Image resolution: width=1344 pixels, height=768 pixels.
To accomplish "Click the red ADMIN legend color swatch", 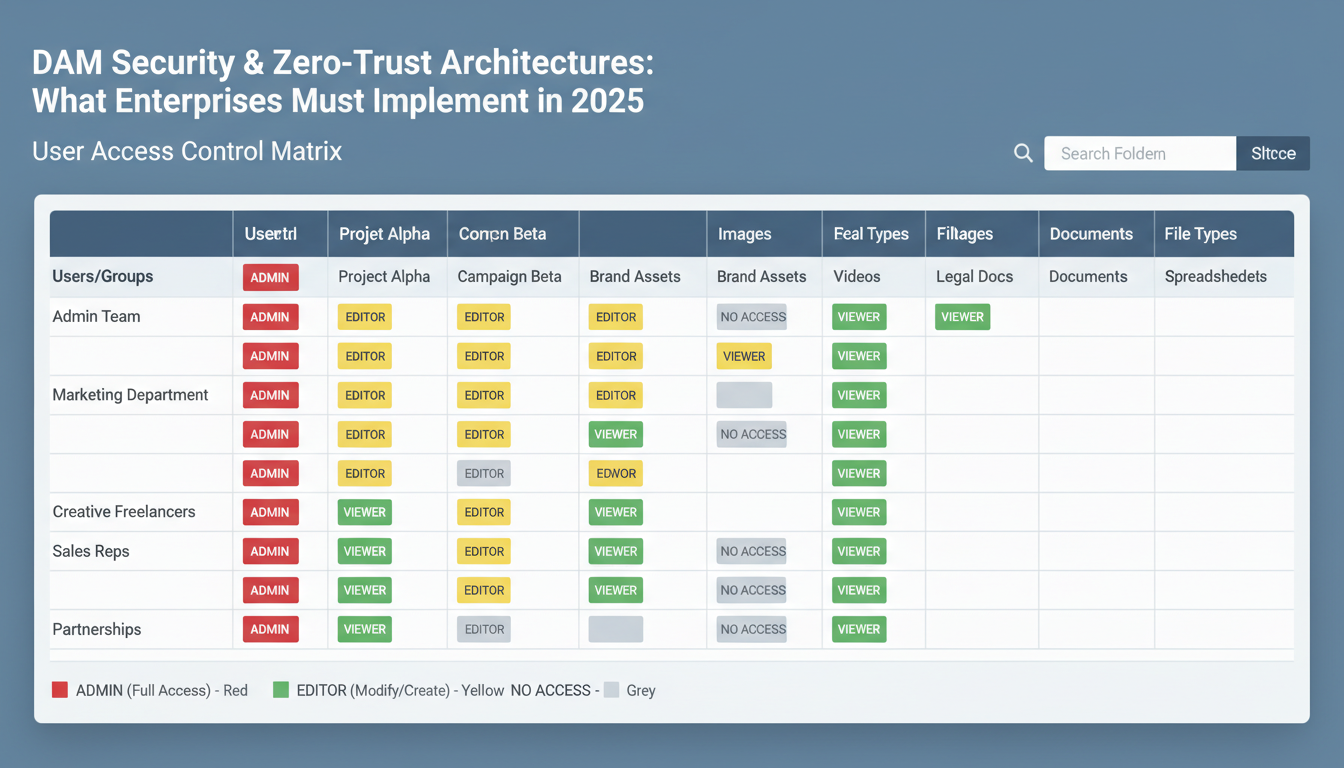I will (59, 690).
